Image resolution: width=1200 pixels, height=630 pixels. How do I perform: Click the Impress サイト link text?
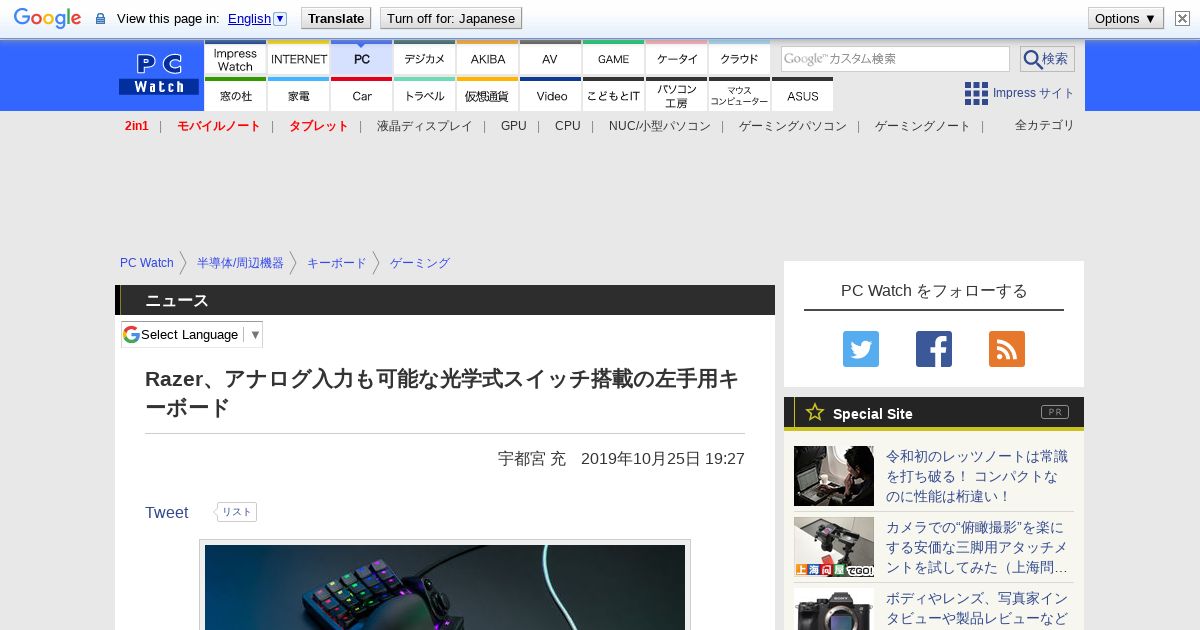coord(1034,93)
